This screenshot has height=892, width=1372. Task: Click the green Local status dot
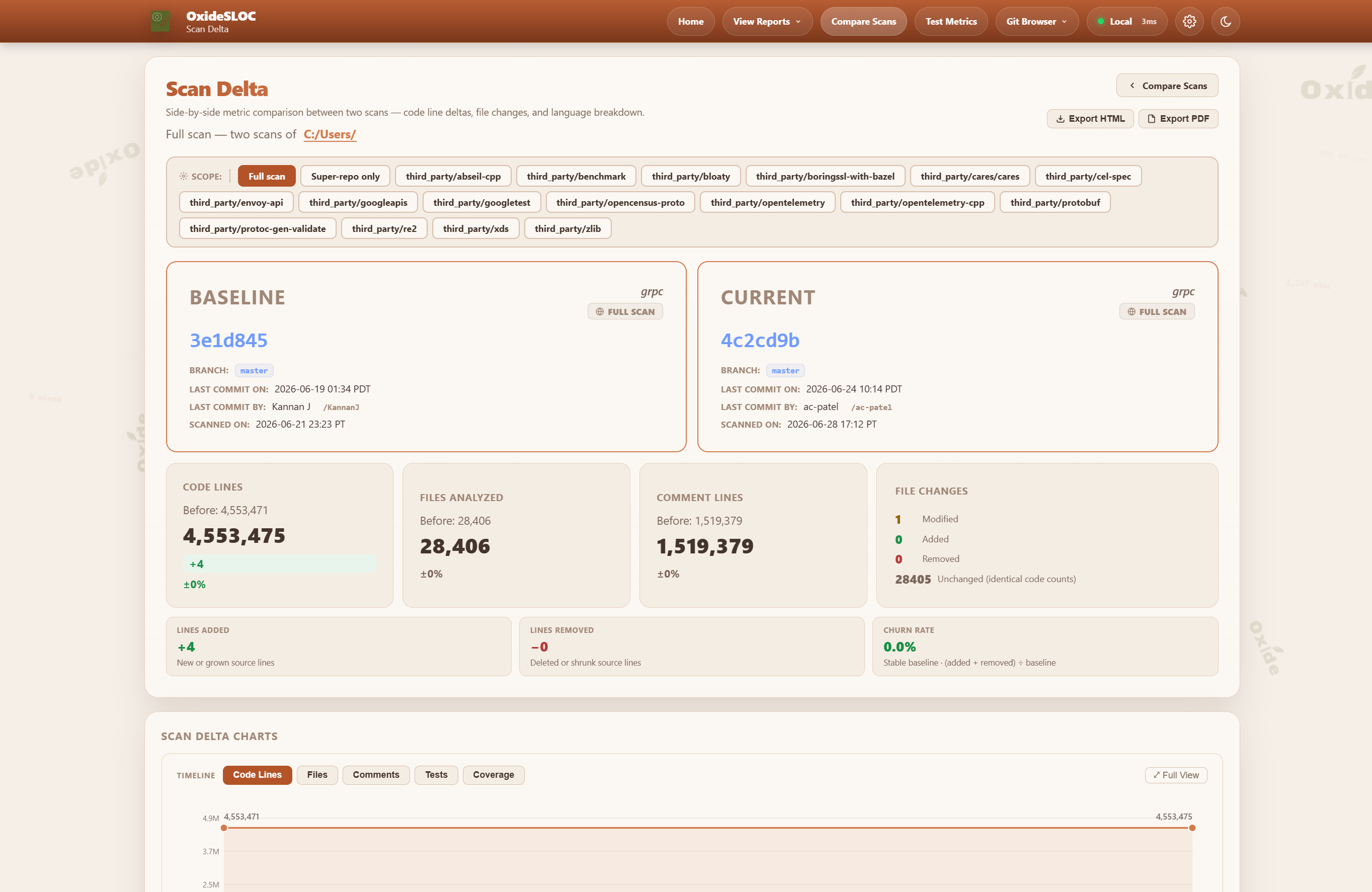point(1100,21)
